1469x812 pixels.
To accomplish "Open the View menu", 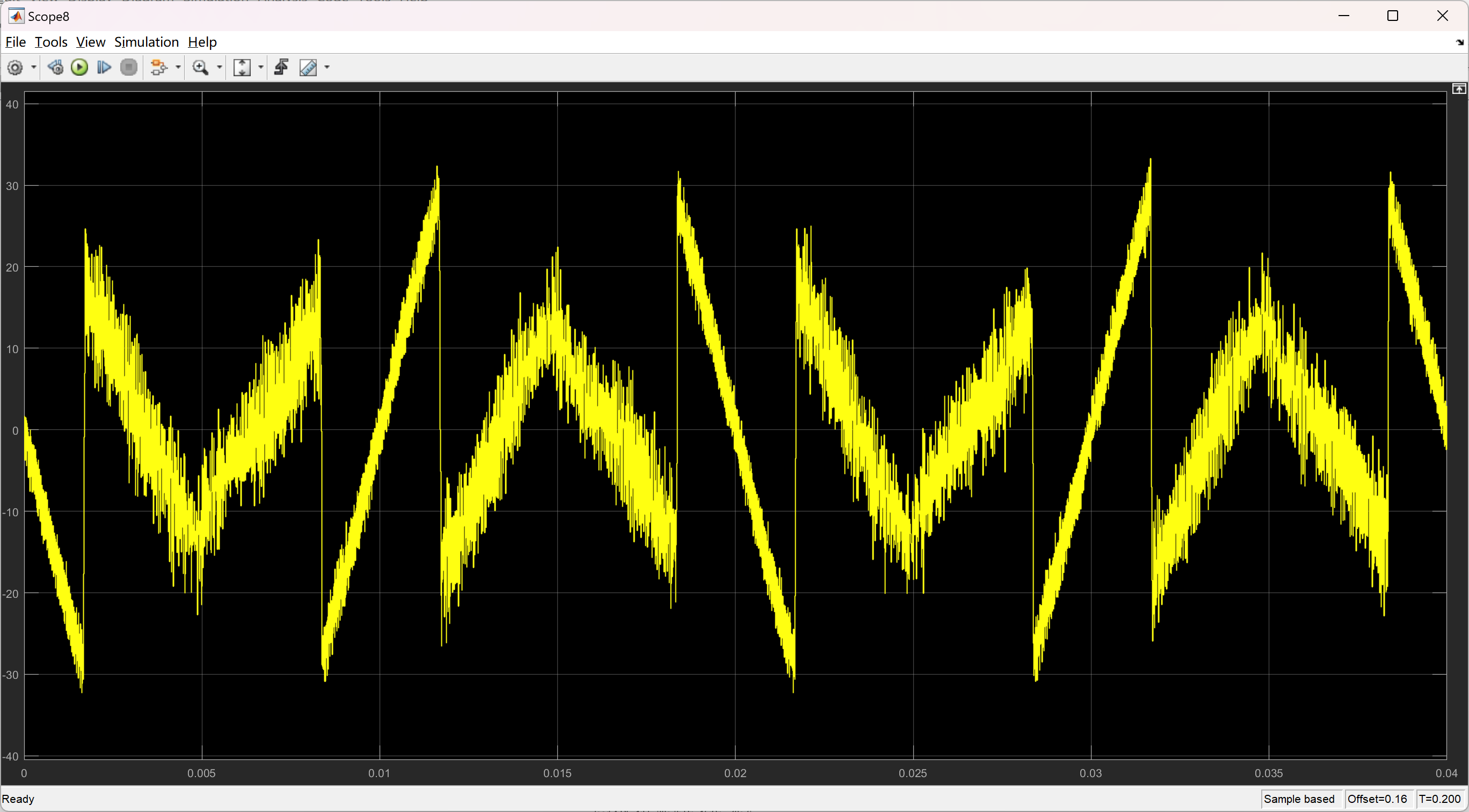I will point(91,42).
